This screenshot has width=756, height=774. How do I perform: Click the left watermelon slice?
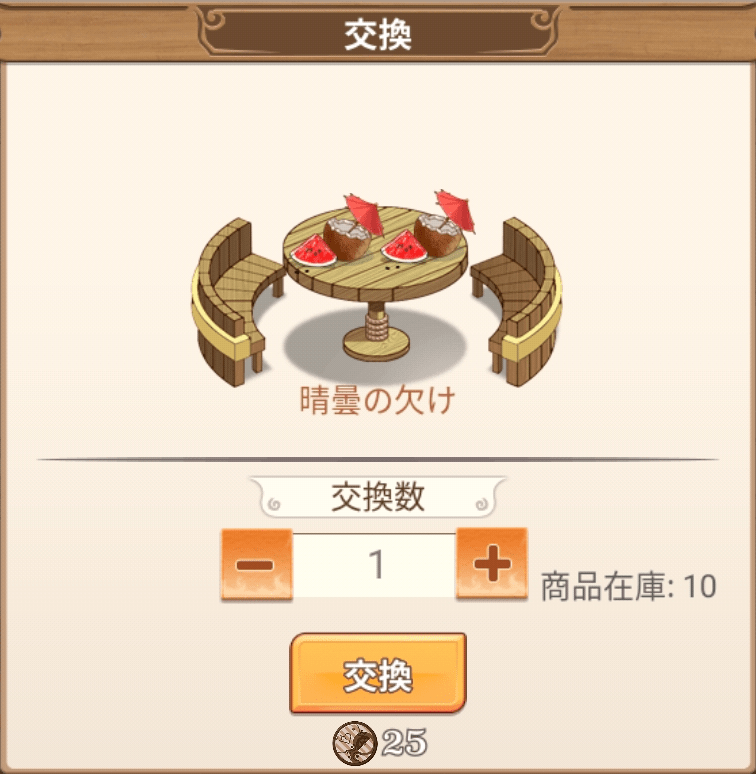(313, 249)
